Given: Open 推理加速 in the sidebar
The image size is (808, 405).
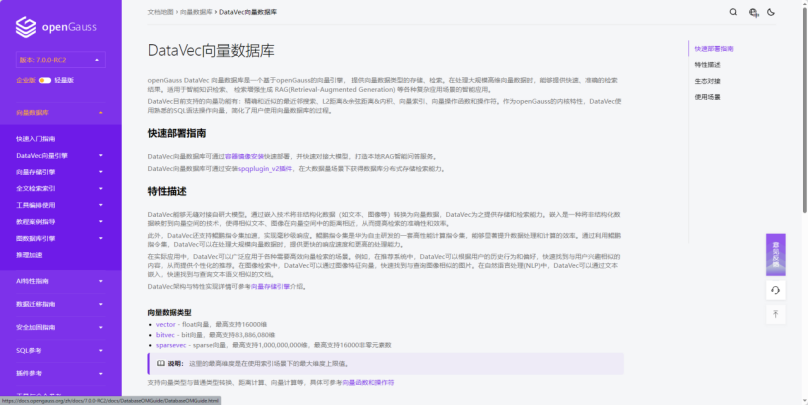Looking at the screenshot, I should coord(29,255).
